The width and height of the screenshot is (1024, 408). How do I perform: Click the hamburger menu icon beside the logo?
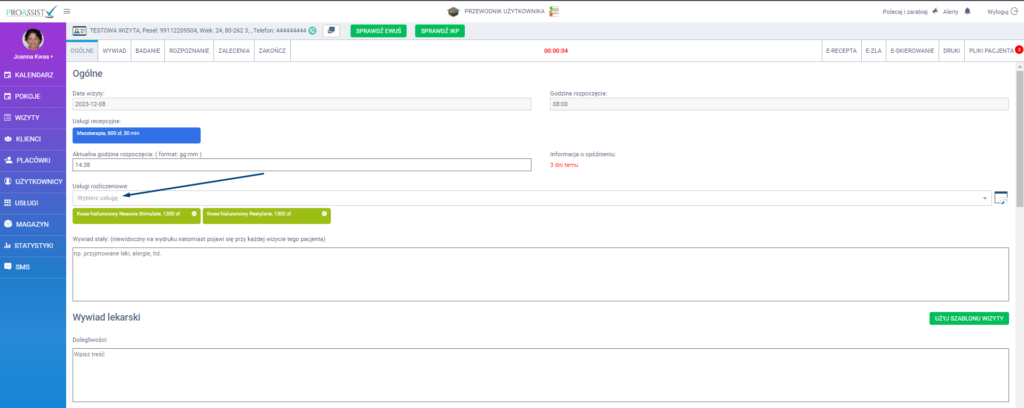pos(66,11)
